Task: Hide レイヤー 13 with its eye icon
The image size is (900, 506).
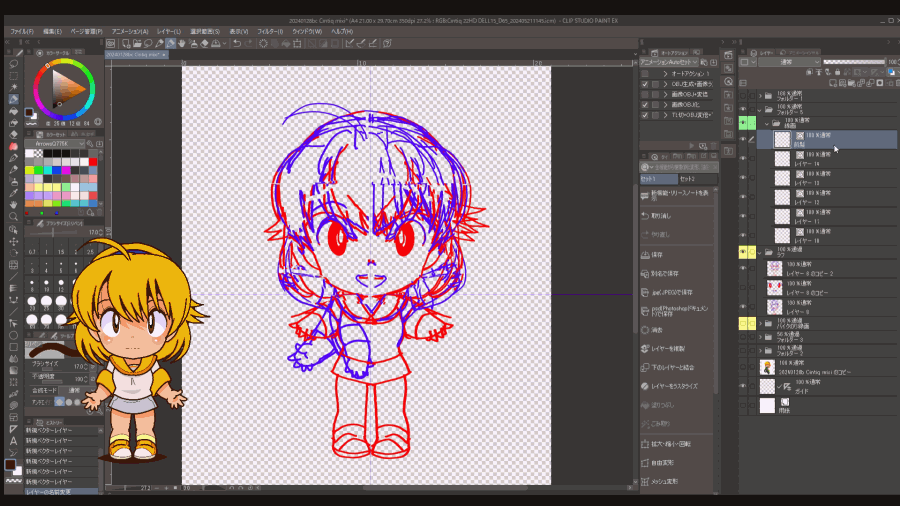Action: tap(743, 178)
